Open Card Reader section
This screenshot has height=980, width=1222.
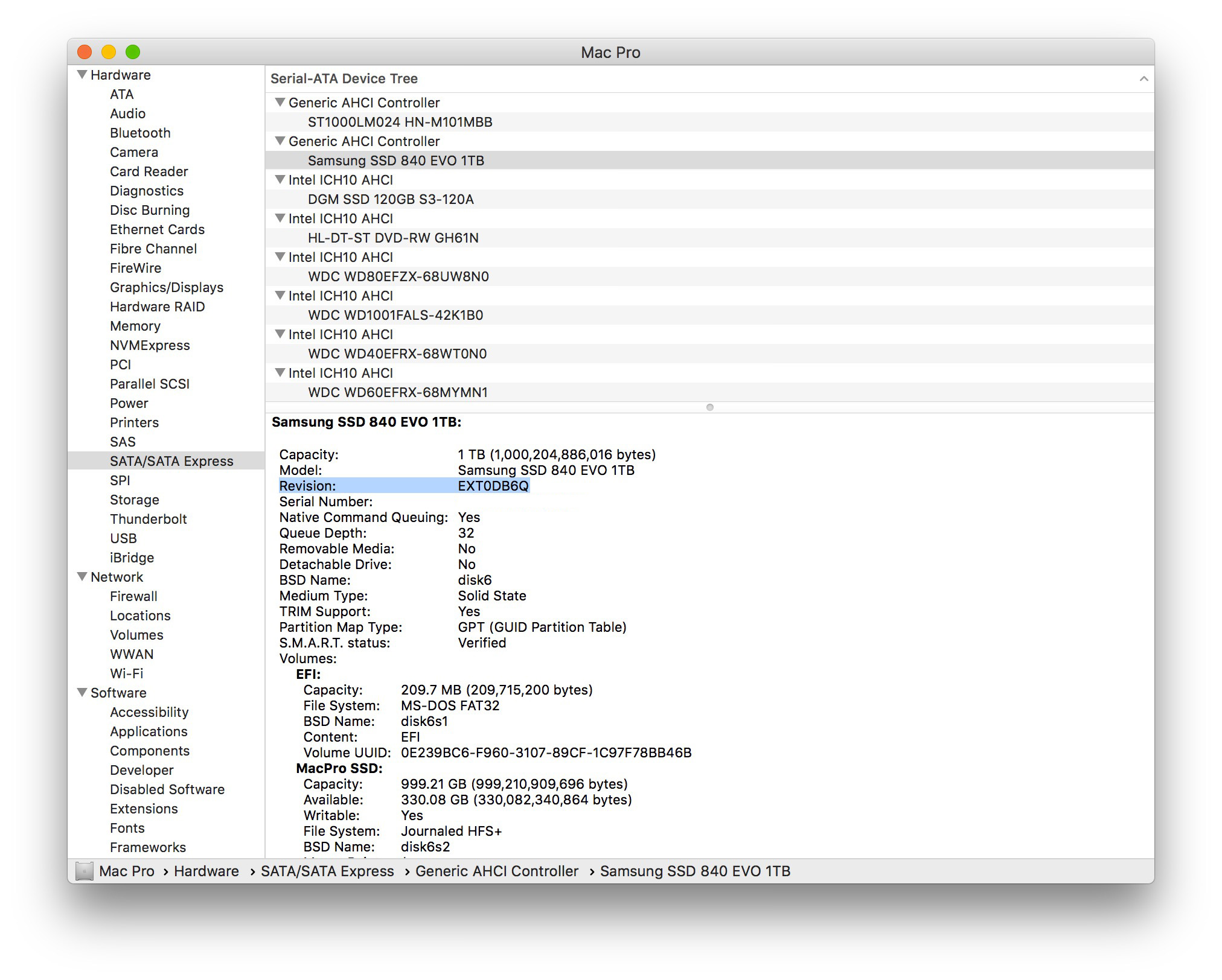[149, 171]
